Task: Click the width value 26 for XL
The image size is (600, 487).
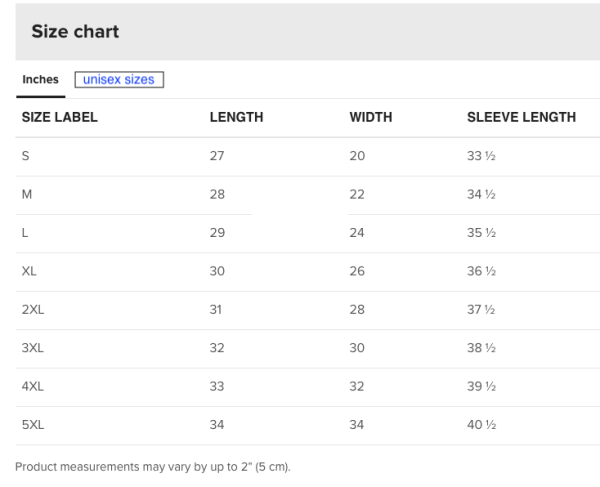Action: point(357,271)
